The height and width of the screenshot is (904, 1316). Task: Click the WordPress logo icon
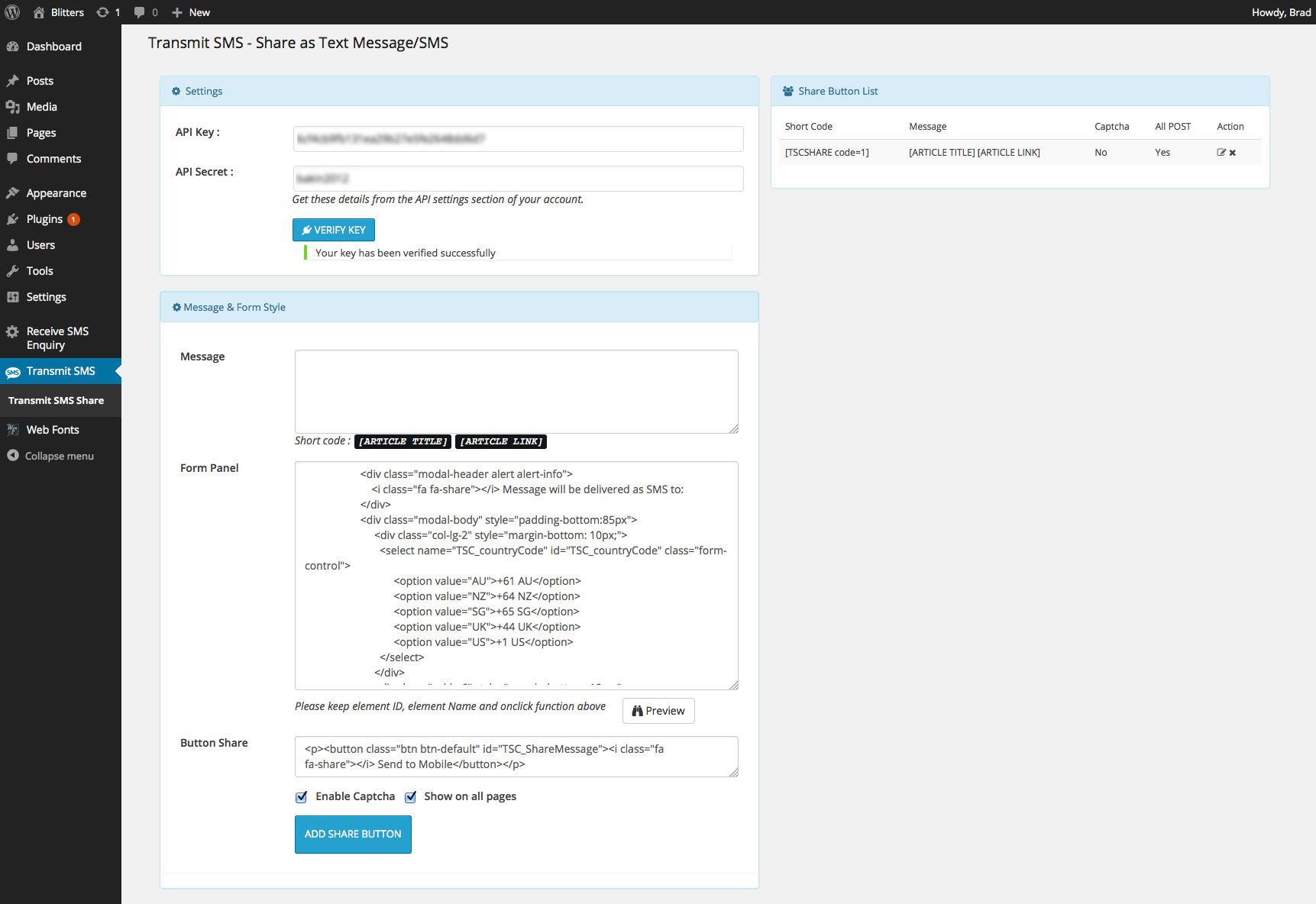[x=12, y=12]
